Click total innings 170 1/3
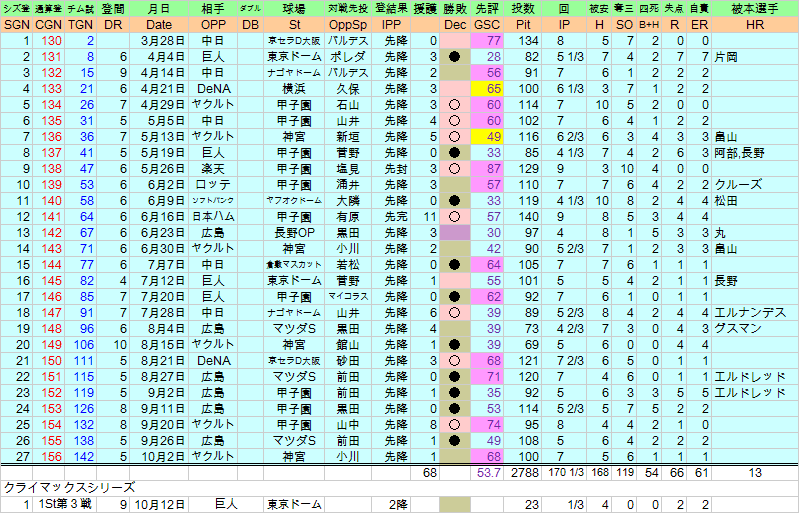The image size is (799, 513). pos(564,473)
